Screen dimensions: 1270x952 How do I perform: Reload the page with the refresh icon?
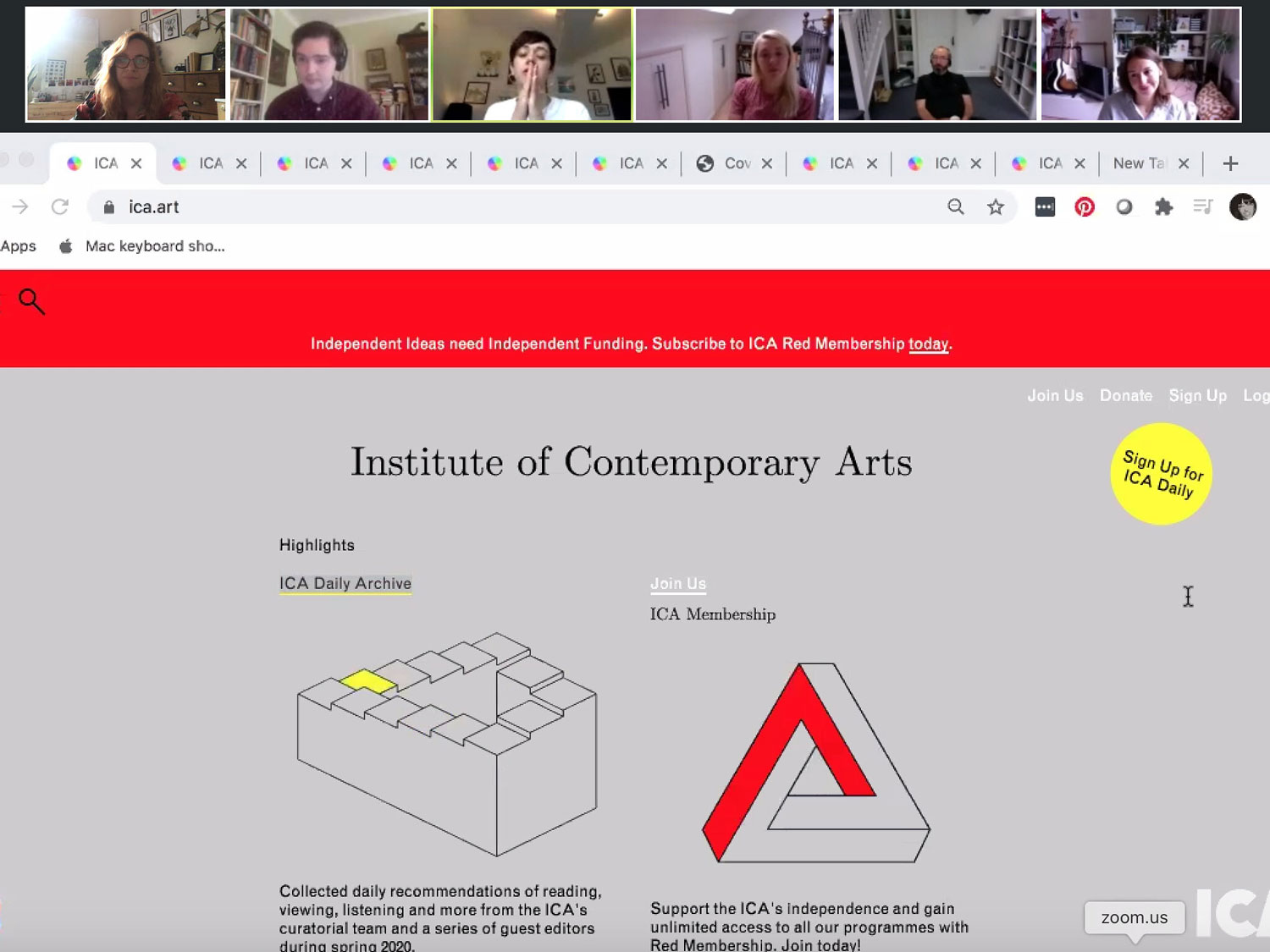[x=59, y=206]
